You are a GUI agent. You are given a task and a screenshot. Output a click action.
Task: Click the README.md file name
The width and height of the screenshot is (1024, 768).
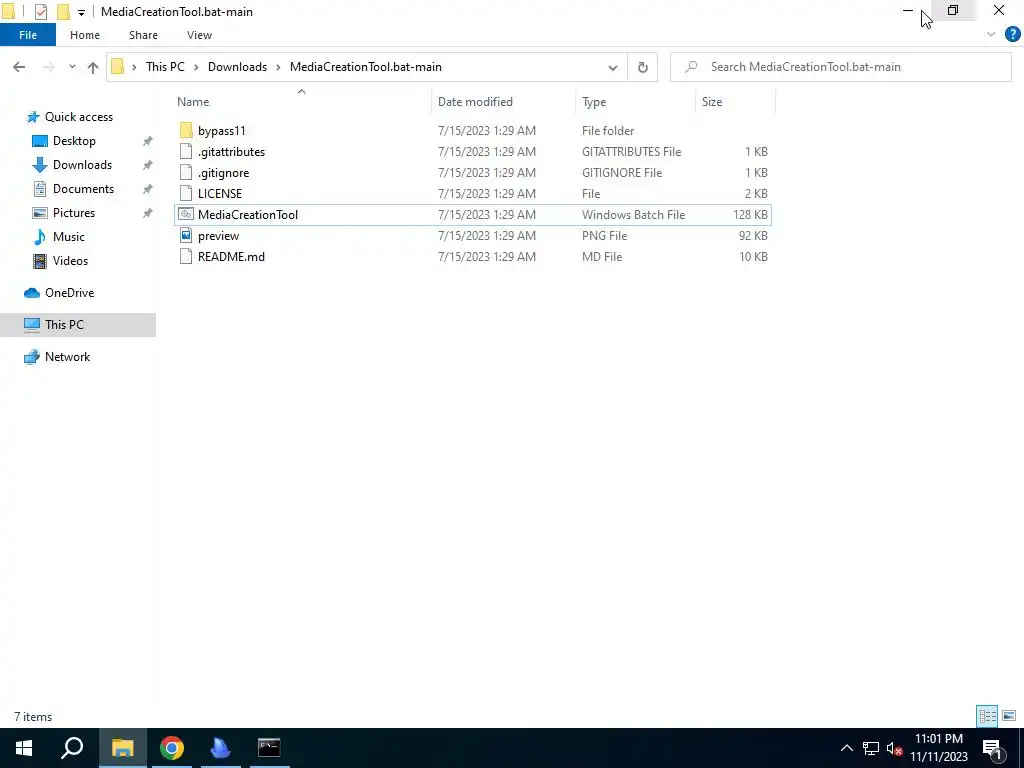coord(231,257)
